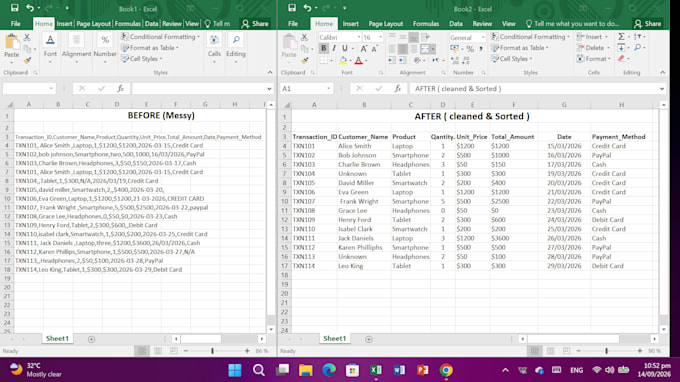Select Page Layout view in Book1 status bar
Screen dimensions: 680x382
click(x=158, y=351)
